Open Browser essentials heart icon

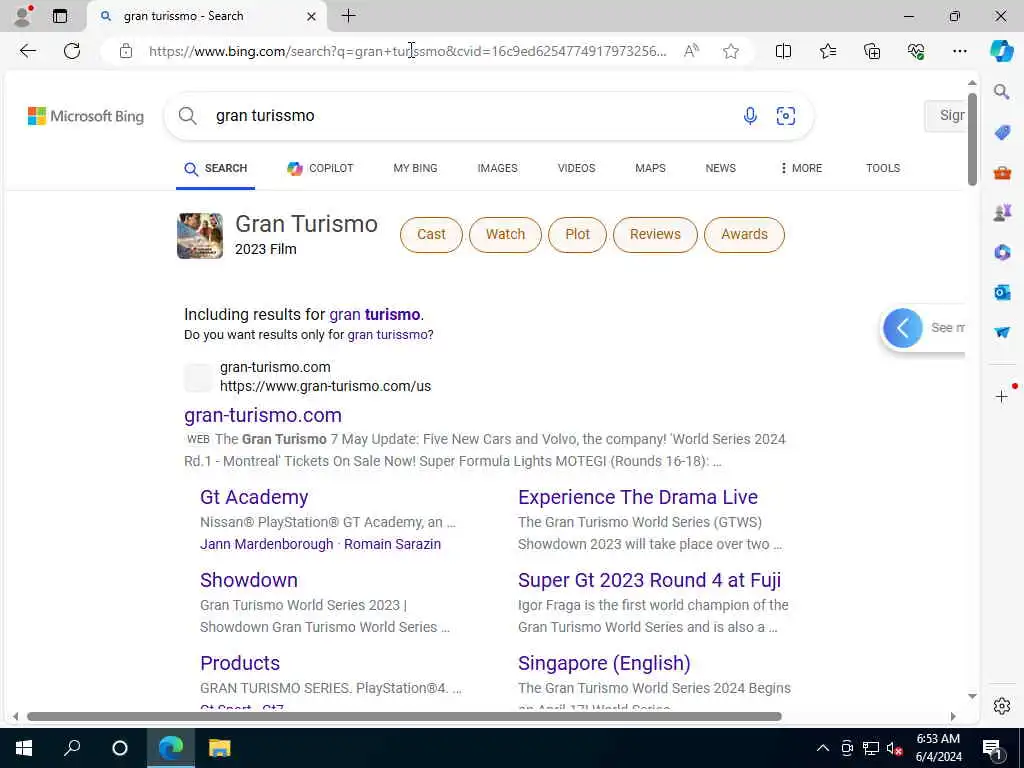[916, 51]
